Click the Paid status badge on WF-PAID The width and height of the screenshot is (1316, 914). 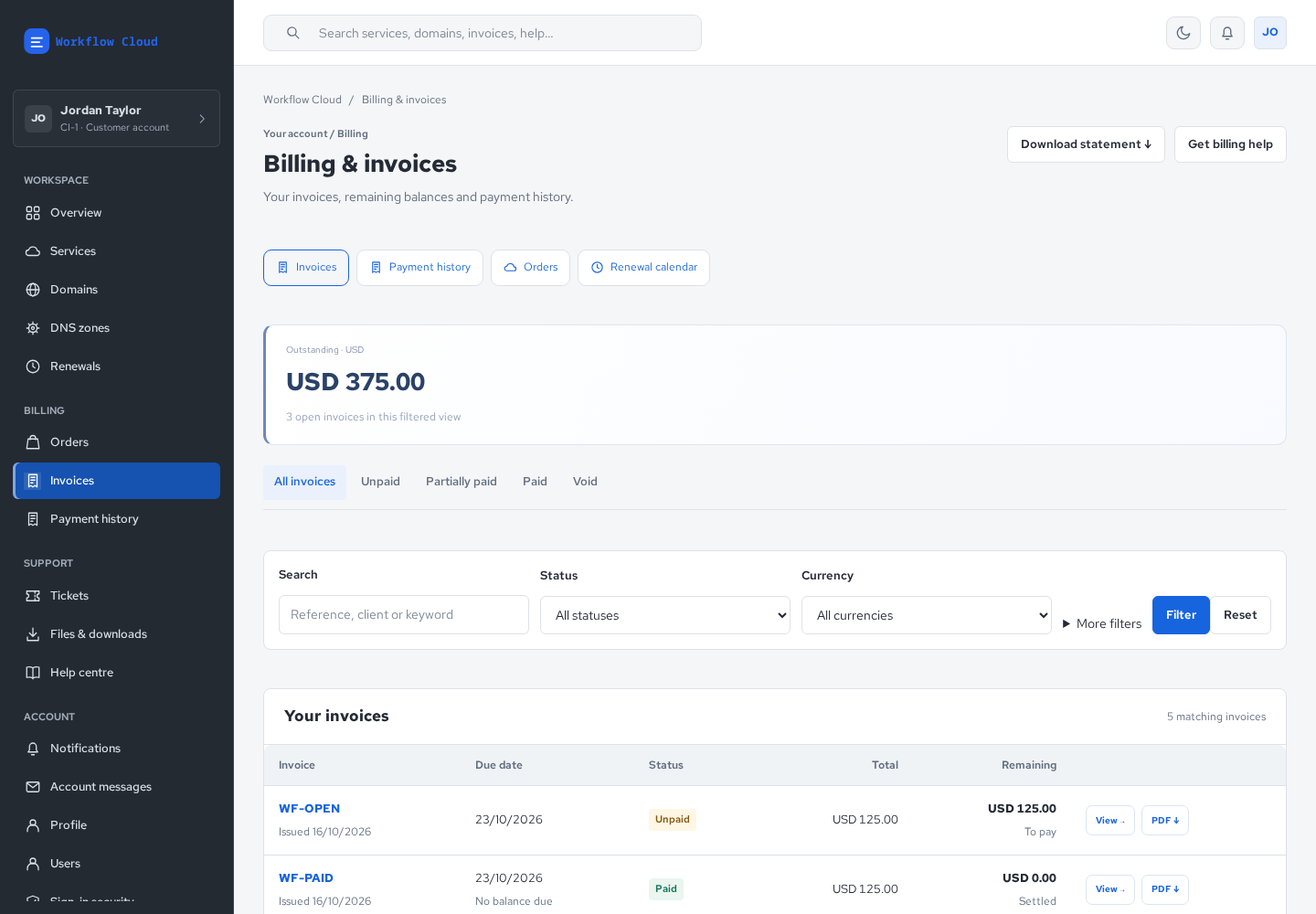[666, 889]
